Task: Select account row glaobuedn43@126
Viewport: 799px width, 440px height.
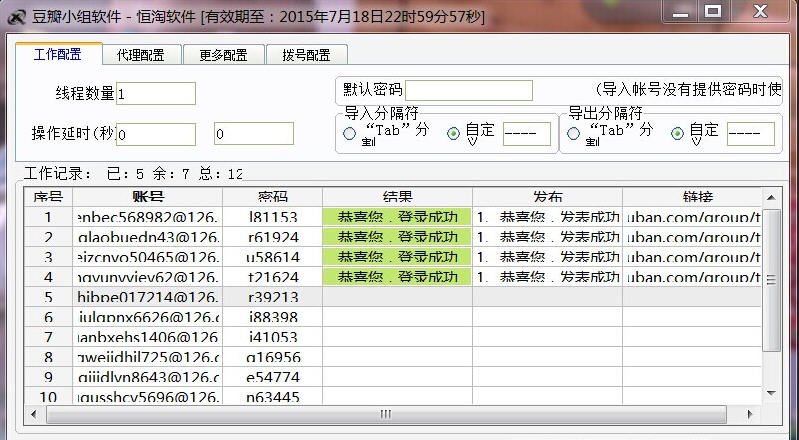Action: (x=148, y=237)
